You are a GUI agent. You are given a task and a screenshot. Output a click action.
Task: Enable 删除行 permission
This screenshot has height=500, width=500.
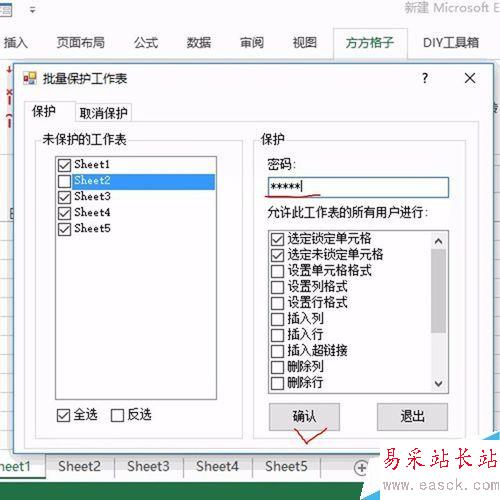tap(277, 383)
